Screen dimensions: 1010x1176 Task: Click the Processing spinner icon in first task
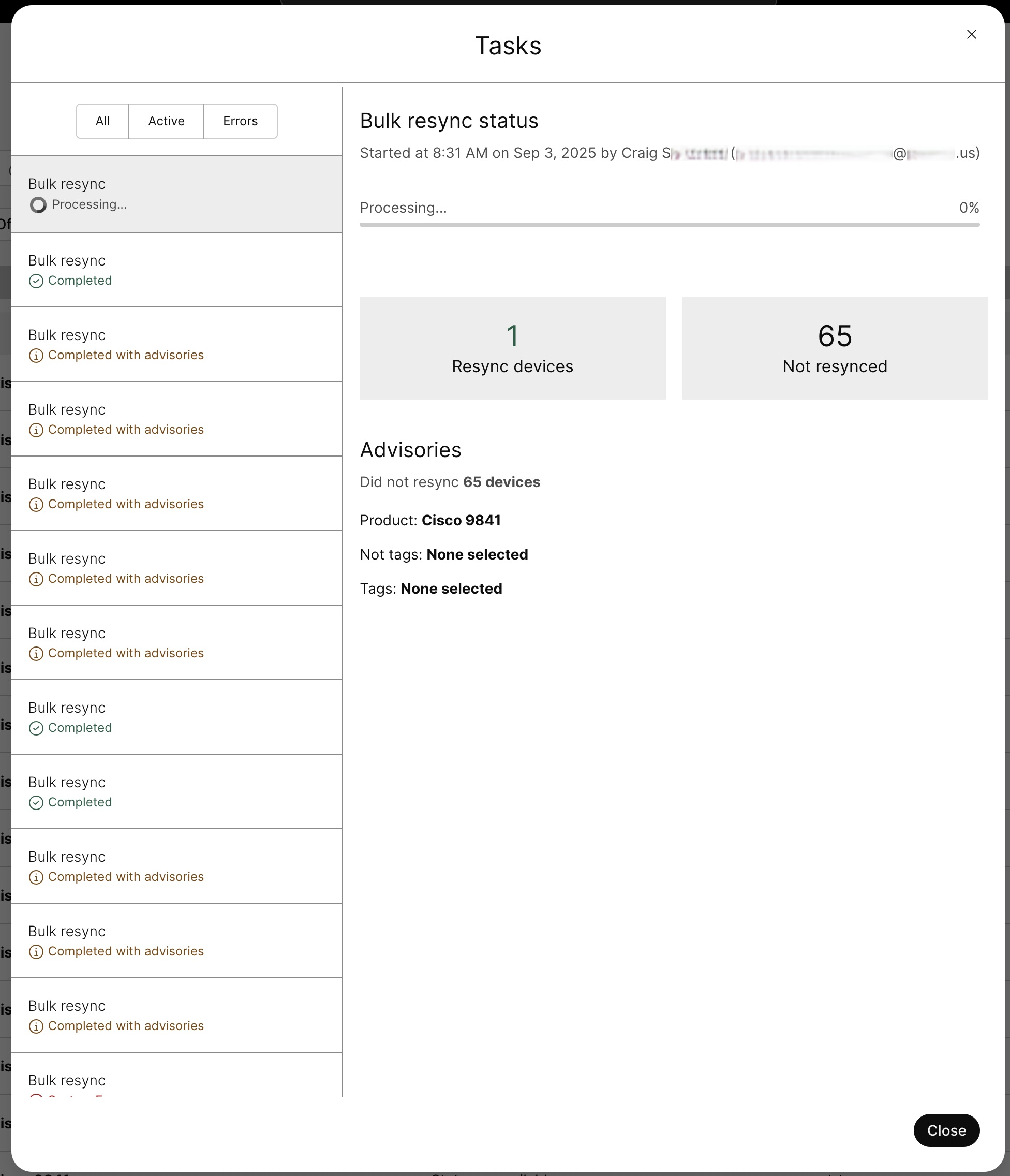click(38, 205)
